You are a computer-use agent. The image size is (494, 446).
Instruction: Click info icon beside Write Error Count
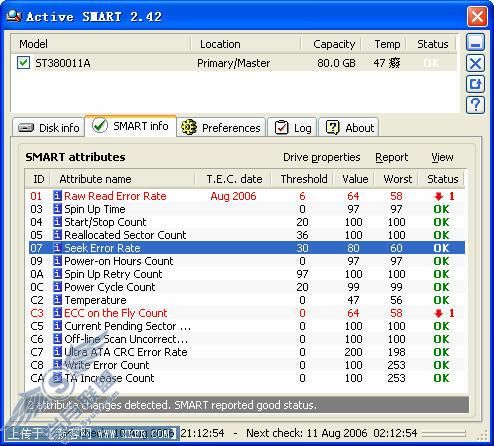coord(57,365)
